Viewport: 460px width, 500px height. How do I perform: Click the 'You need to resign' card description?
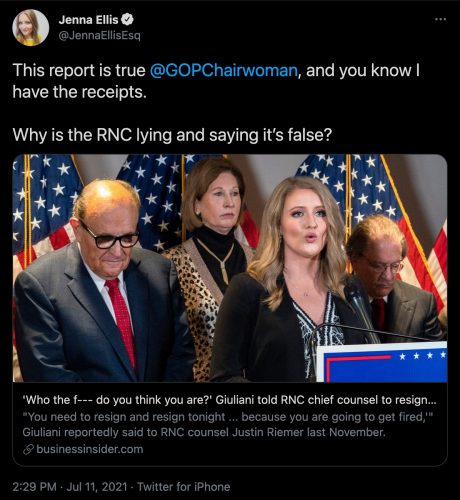[x=228, y=425]
